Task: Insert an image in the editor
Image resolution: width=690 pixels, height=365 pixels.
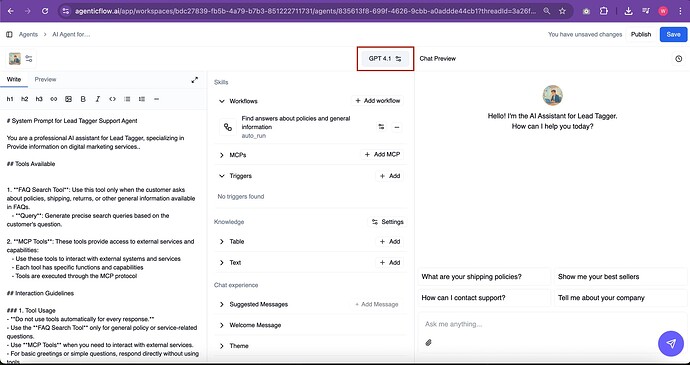Action: point(68,99)
